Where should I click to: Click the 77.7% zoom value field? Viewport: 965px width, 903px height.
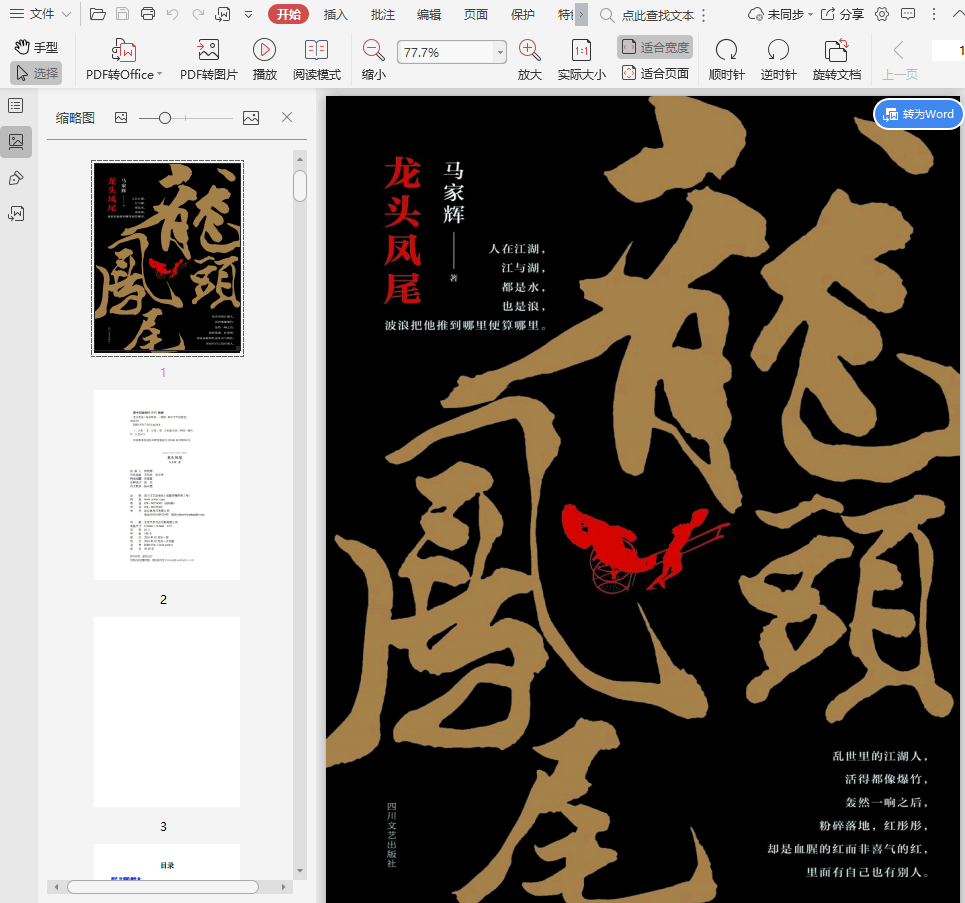[x=446, y=52]
